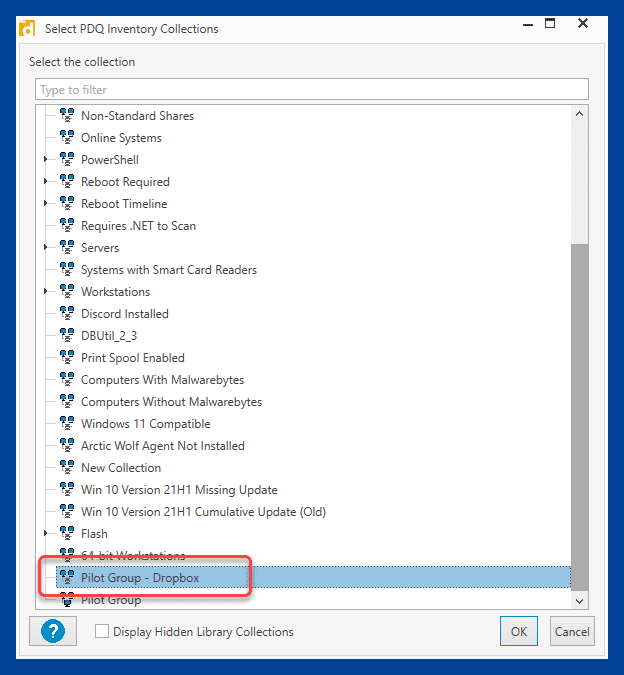Click the New Collection icon
The height and width of the screenshot is (675, 624).
coord(67,467)
